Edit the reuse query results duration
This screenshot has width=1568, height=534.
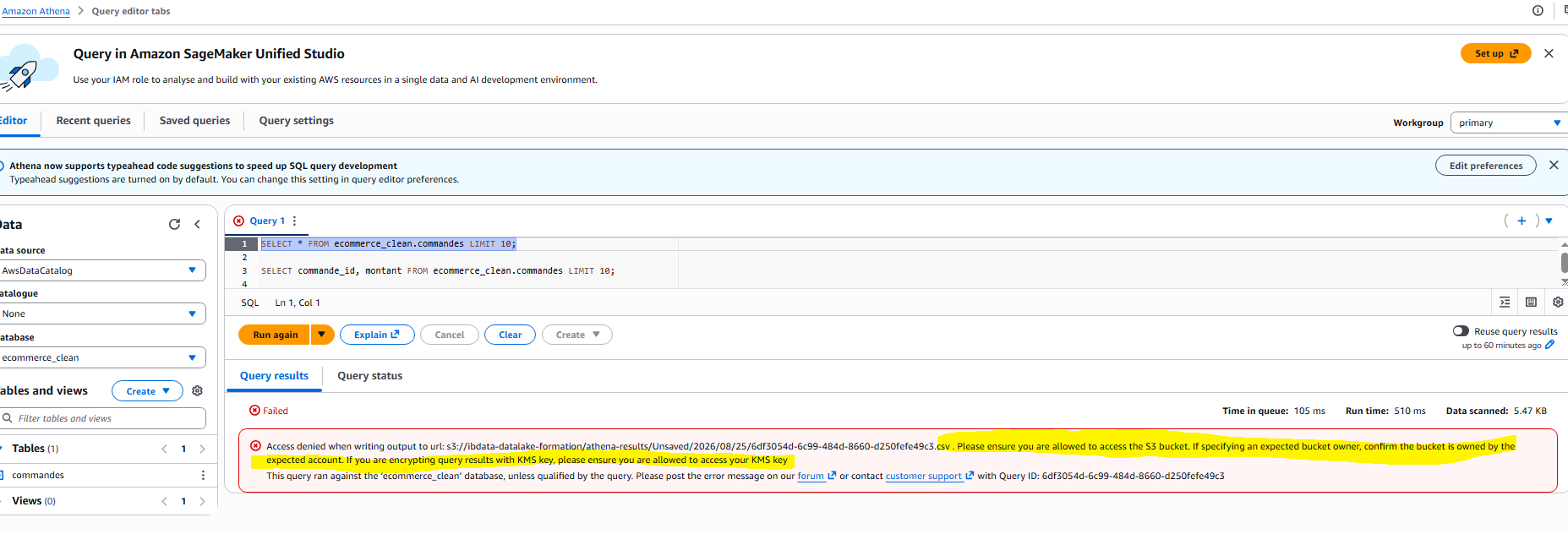point(1549,345)
